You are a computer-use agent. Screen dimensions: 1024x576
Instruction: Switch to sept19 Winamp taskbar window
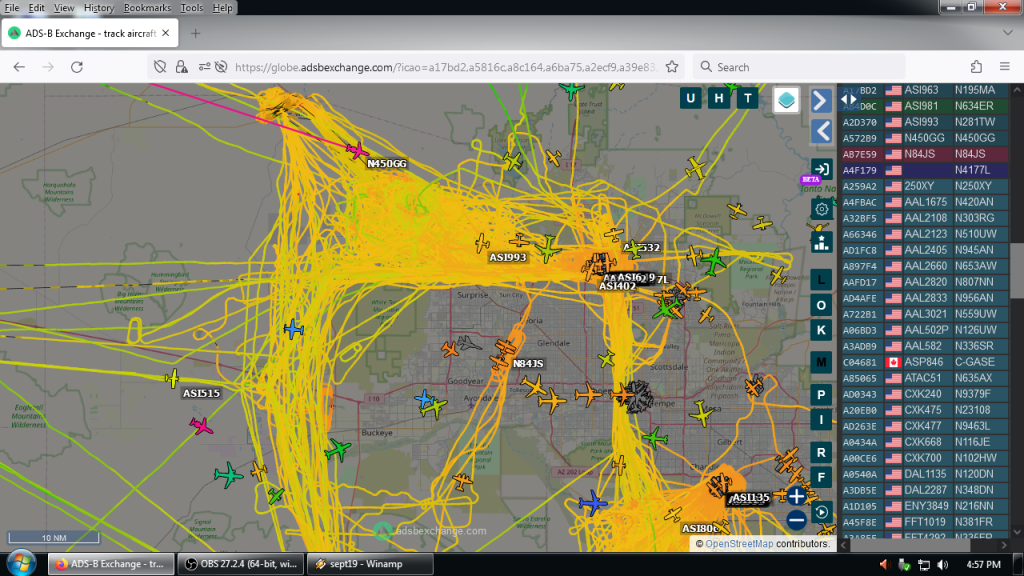(369, 564)
